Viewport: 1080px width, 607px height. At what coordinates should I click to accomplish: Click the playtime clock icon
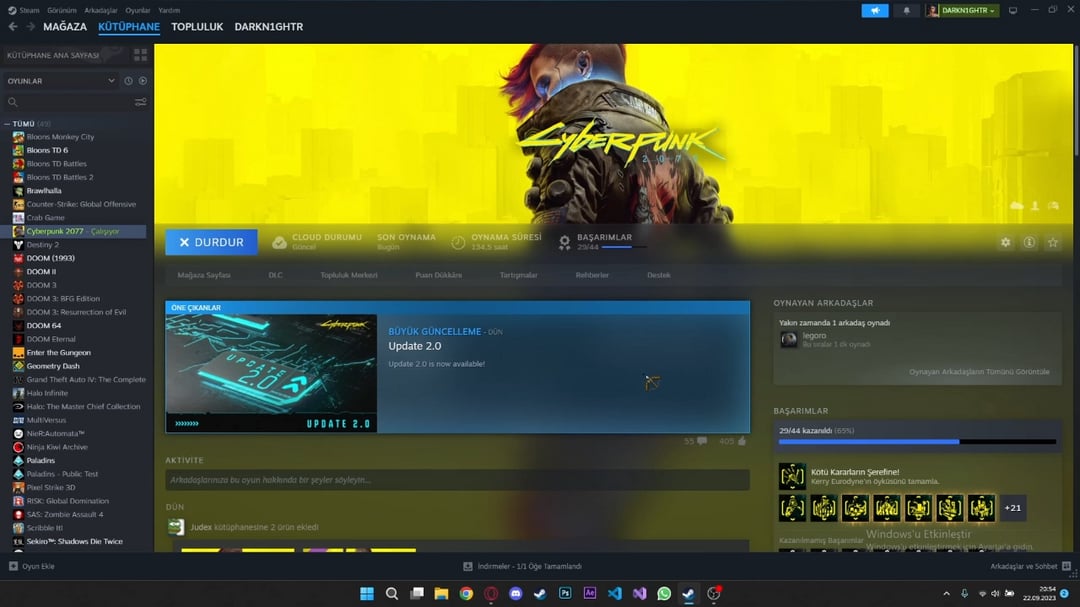(x=458, y=243)
